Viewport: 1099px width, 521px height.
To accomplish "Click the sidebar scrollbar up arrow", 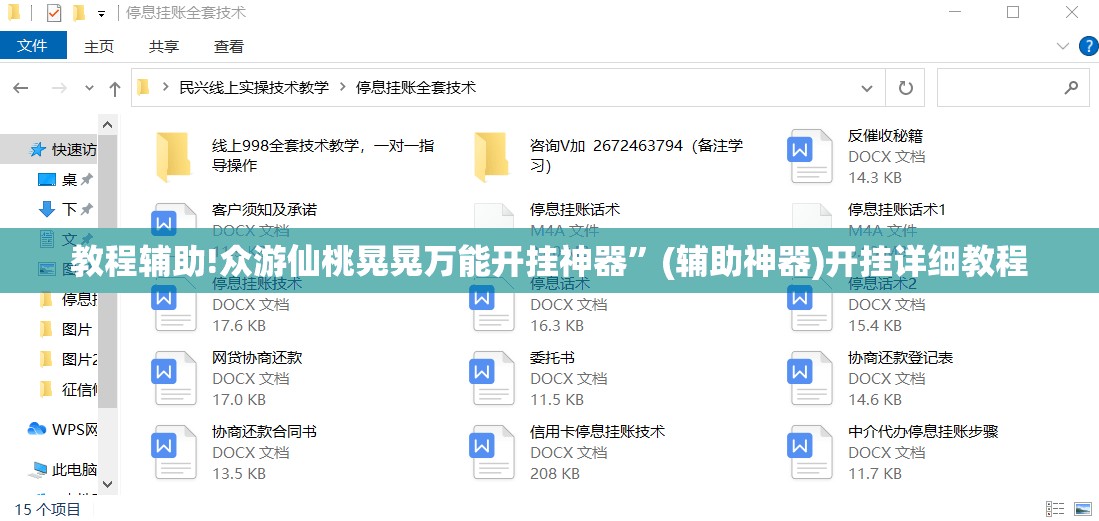I will click(x=107, y=125).
